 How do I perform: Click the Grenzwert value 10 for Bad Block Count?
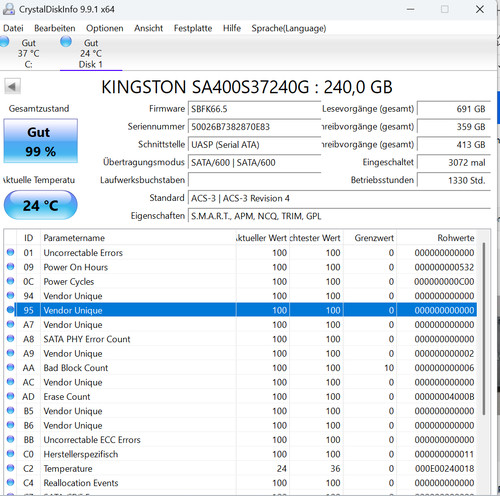pyautogui.click(x=389, y=368)
